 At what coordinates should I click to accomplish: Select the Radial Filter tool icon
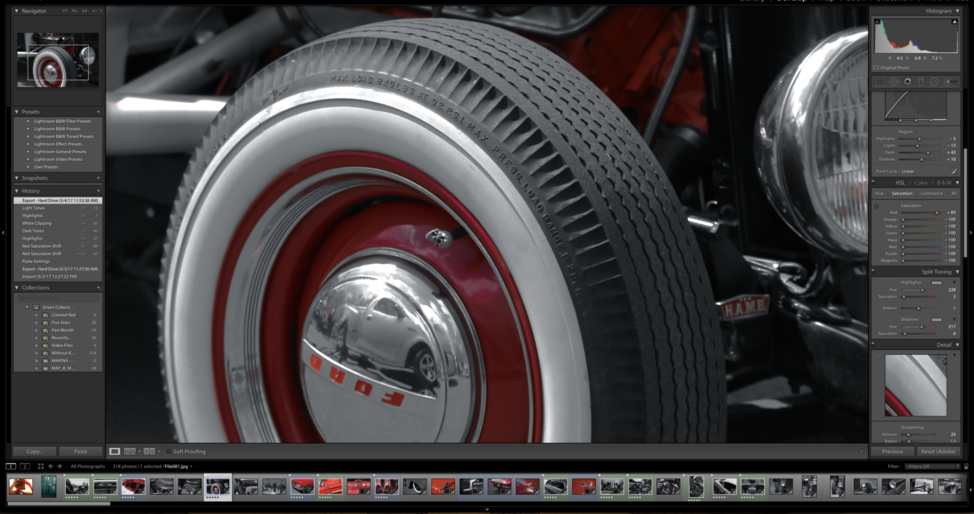click(x=934, y=81)
